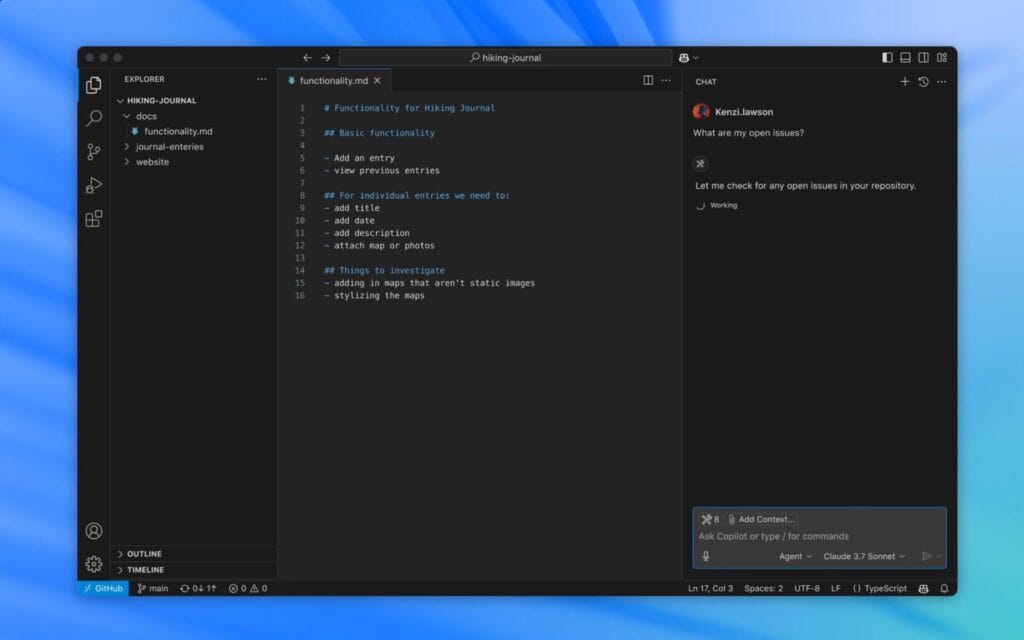
Task: Click the hiking-journal command center search
Action: (505, 57)
